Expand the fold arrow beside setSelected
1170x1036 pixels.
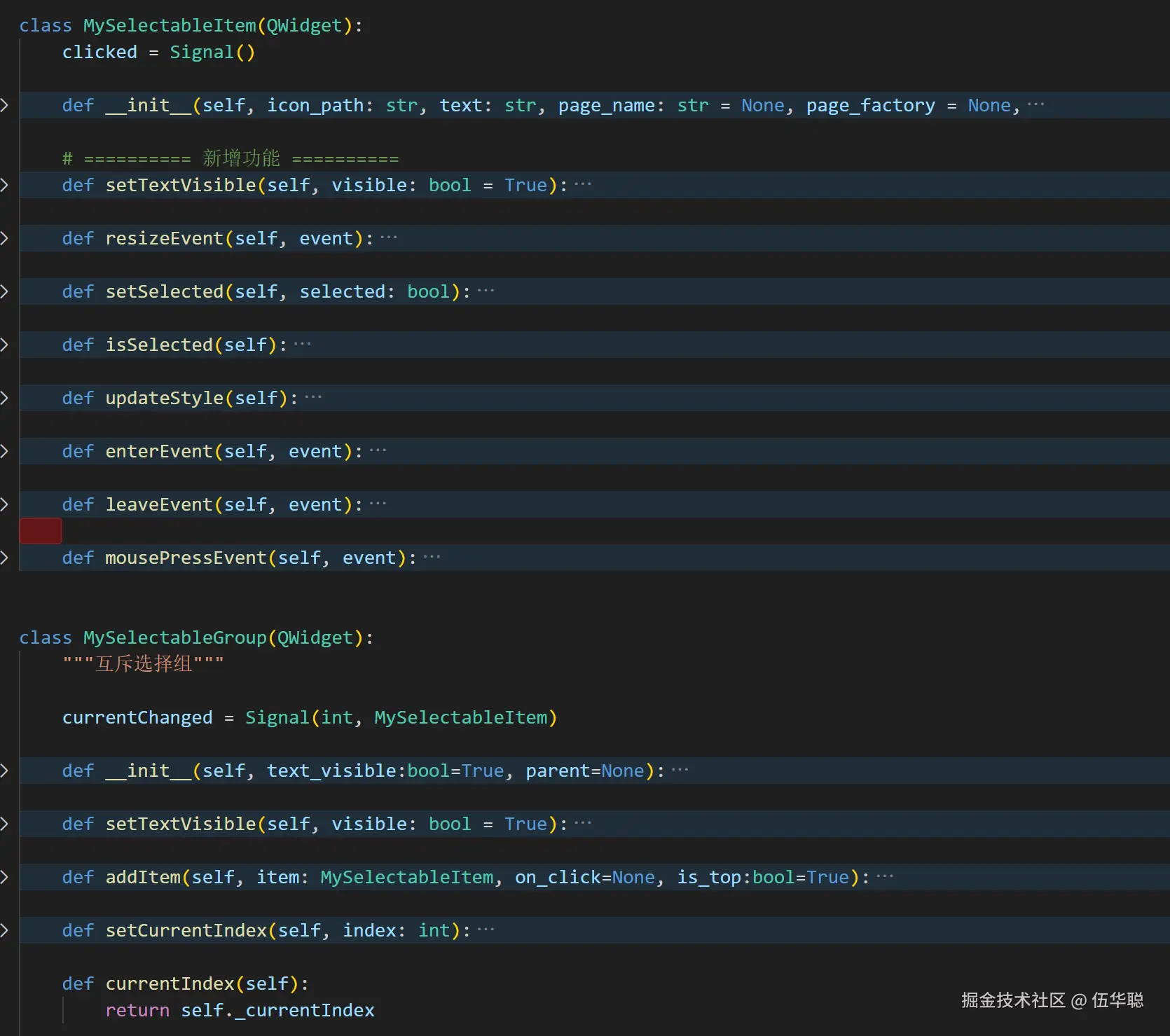point(4,291)
